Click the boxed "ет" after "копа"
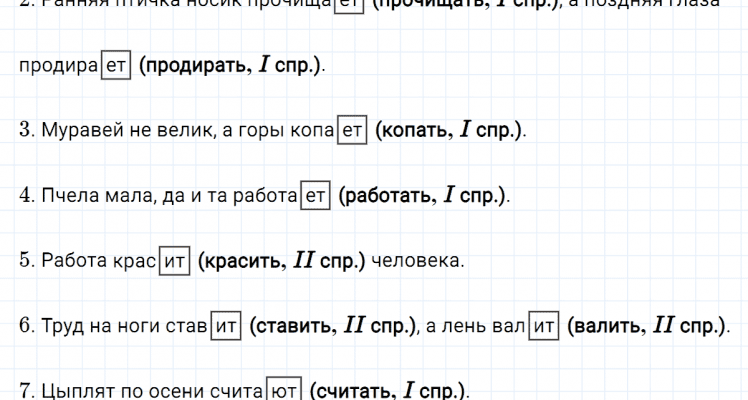Image resolution: width=748 pixels, height=400 pixels. coord(353,131)
